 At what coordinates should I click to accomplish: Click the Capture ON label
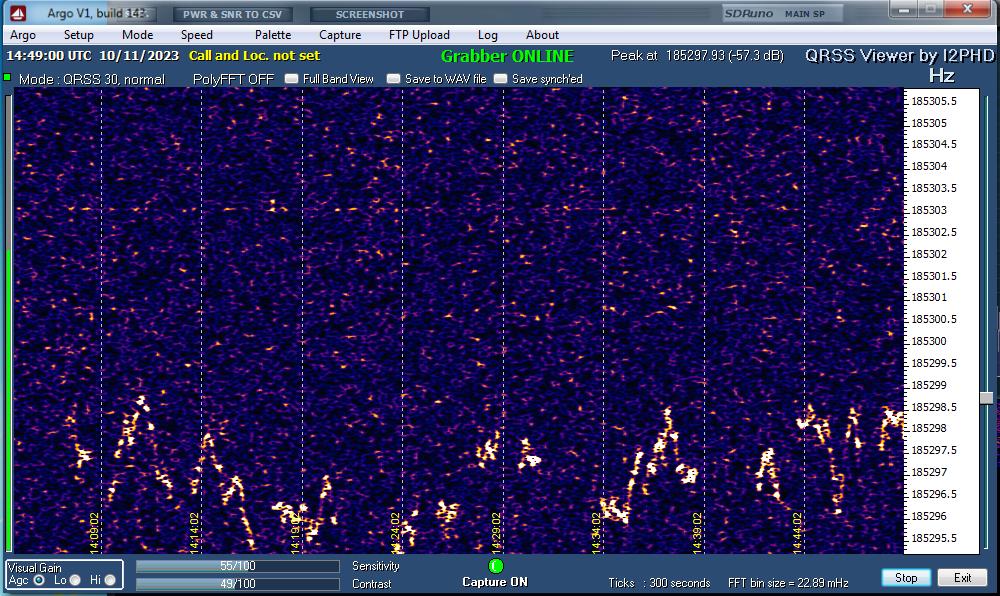coord(495,582)
